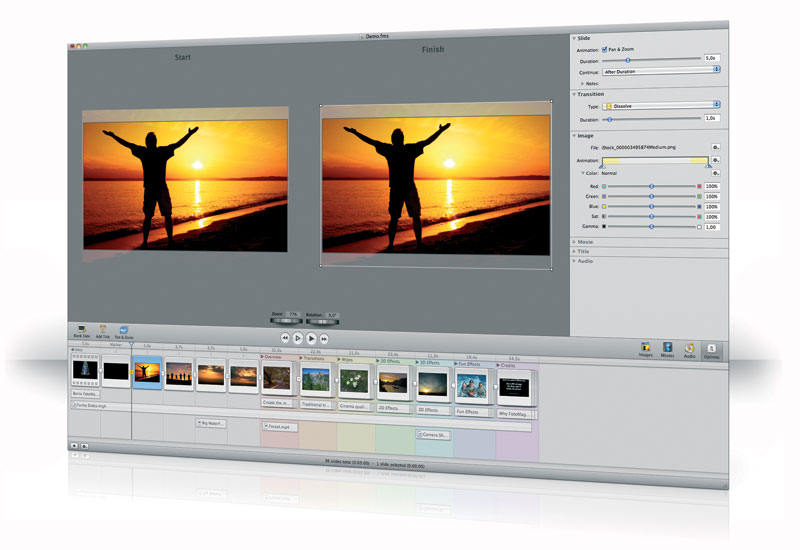Click the fast-forward playback button
The height and width of the screenshot is (550, 800).
point(323,338)
